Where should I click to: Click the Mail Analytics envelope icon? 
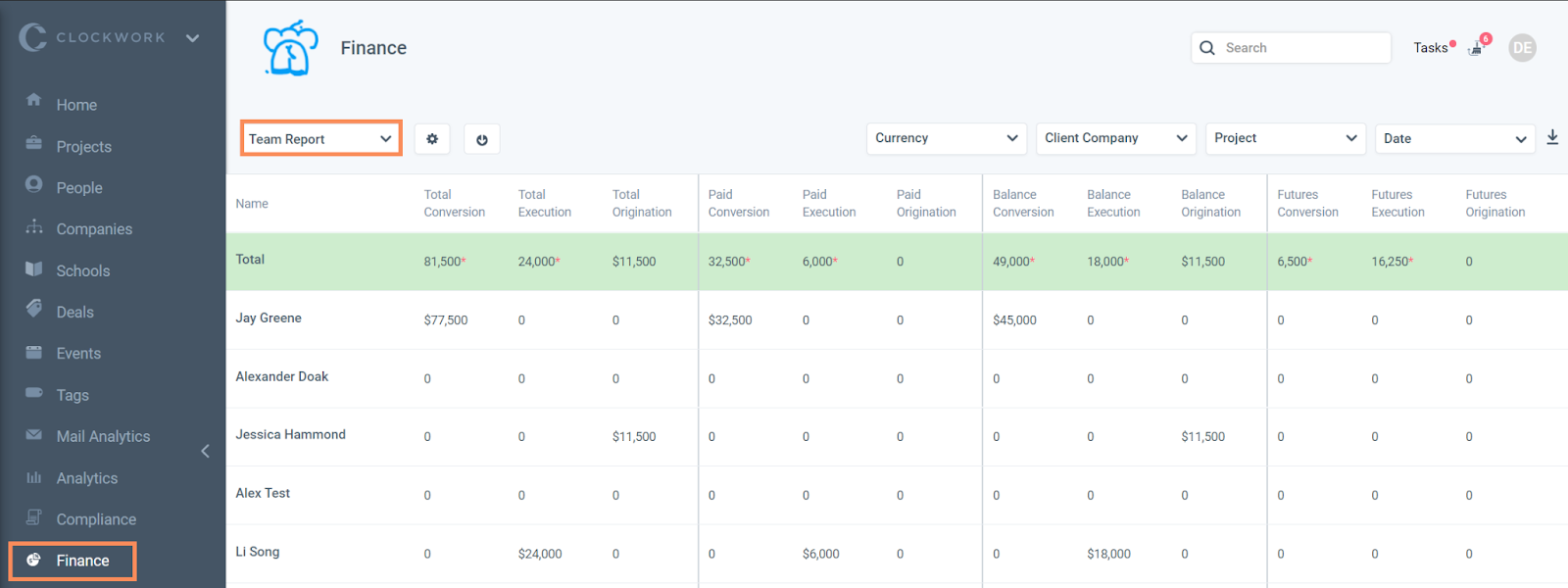pyautogui.click(x=34, y=434)
